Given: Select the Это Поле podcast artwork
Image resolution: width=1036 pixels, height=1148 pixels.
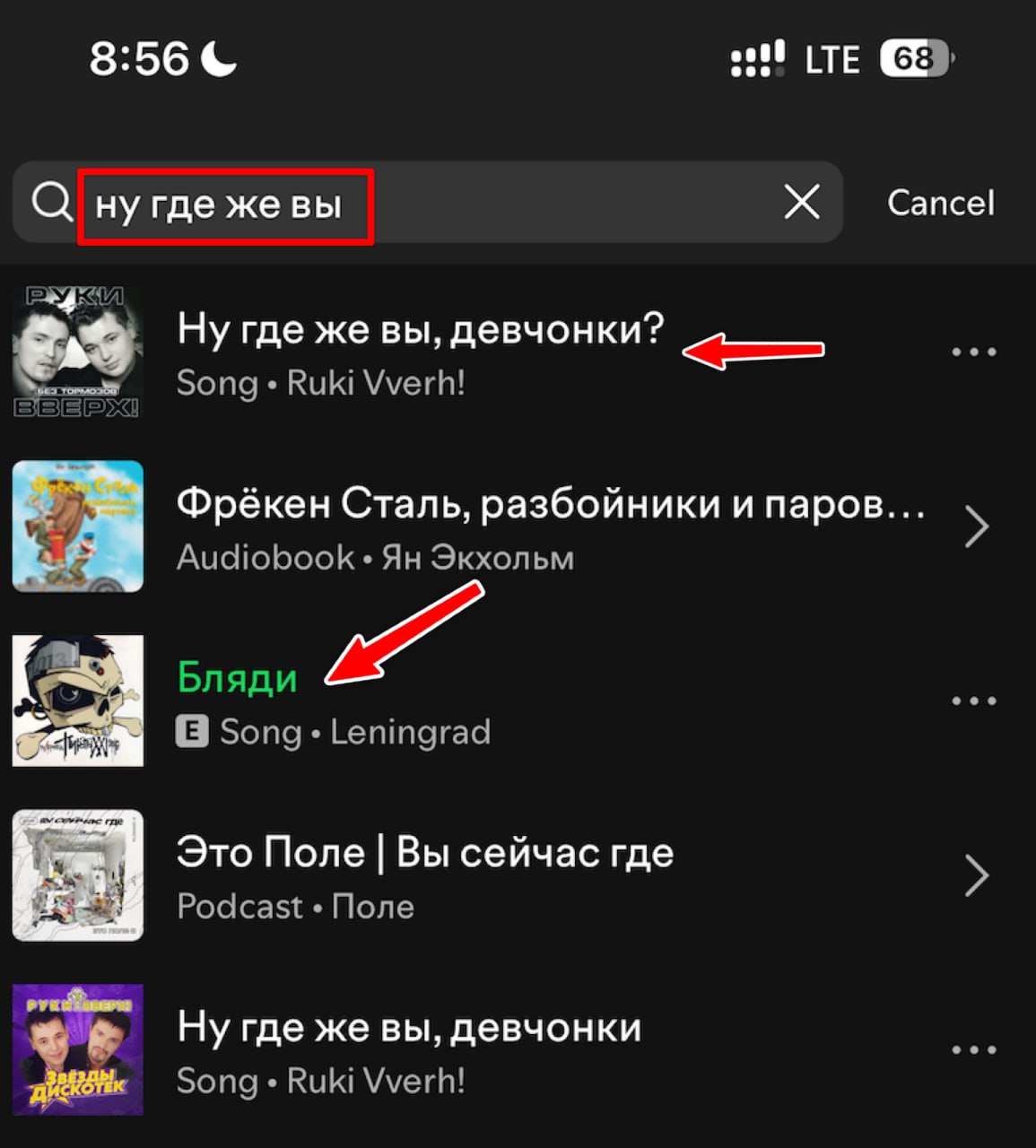Looking at the screenshot, I should pos(78,875).
